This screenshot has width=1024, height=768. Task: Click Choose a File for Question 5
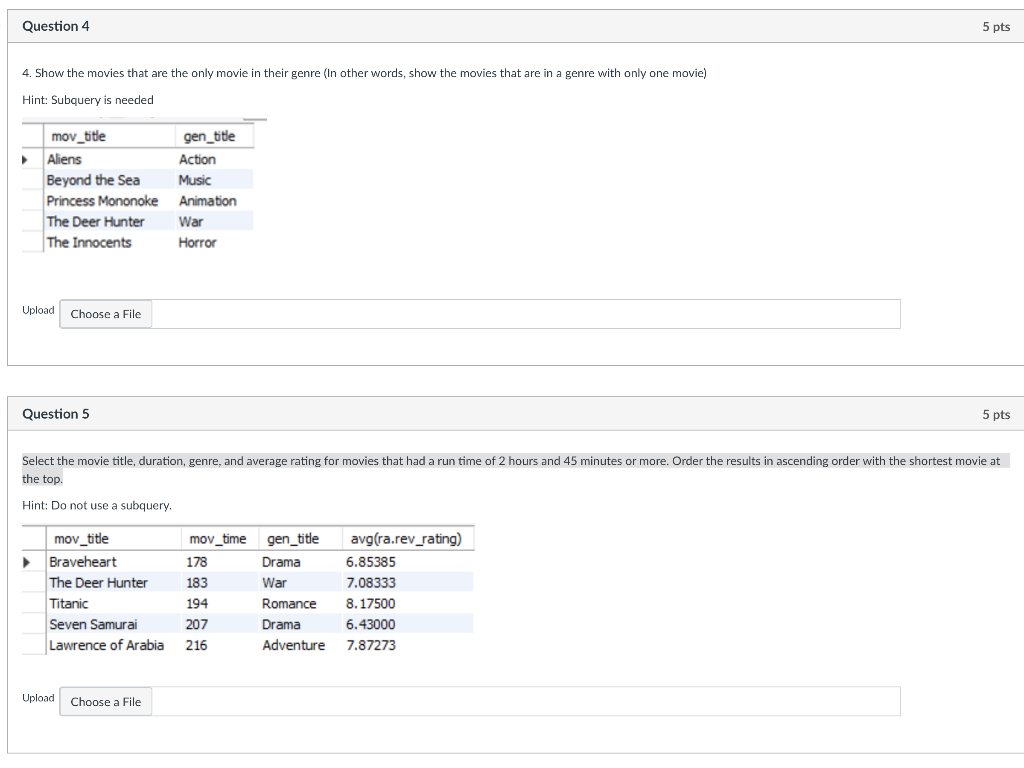coord(105,701)
